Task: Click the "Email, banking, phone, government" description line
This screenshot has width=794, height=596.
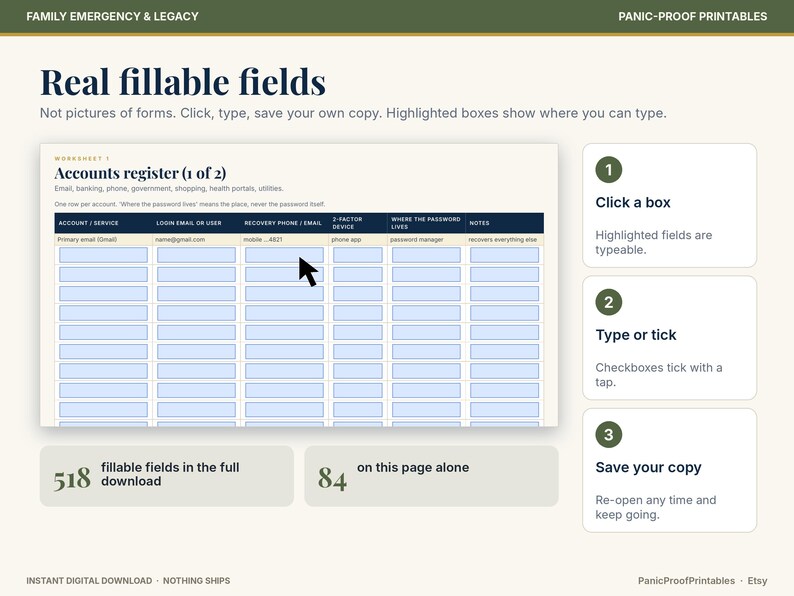Action: 169,188
